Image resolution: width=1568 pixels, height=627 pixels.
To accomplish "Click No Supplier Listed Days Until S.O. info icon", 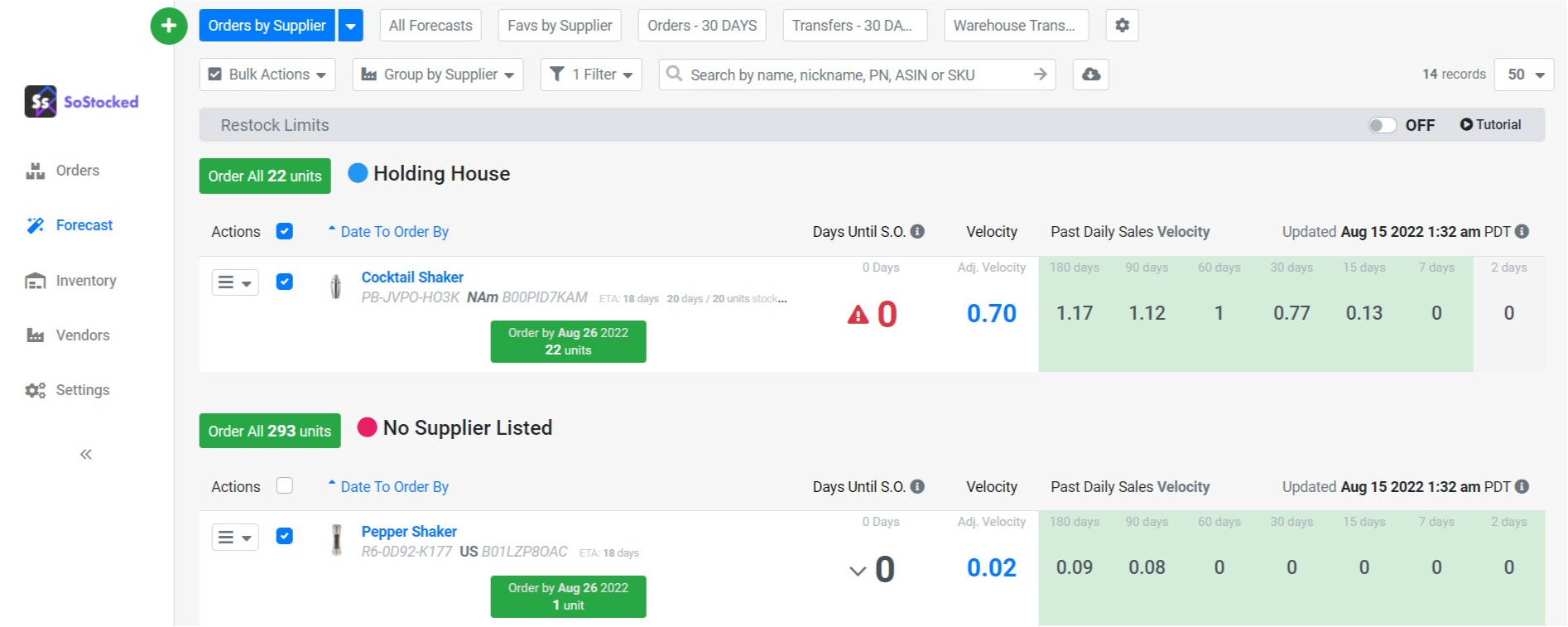I will coord(917,487).
